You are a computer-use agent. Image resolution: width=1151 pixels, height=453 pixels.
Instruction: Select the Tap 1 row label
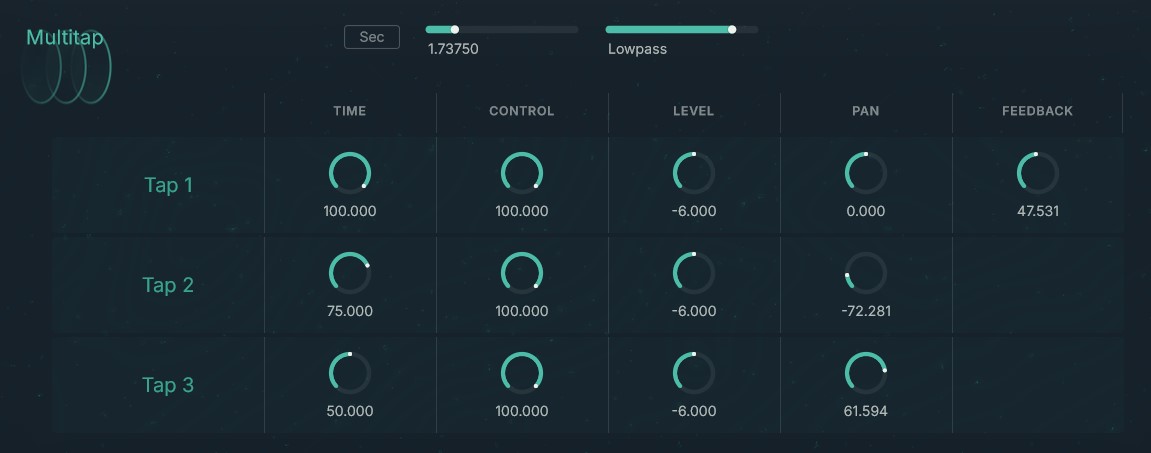pyautogui.click(x=168, y=185)
